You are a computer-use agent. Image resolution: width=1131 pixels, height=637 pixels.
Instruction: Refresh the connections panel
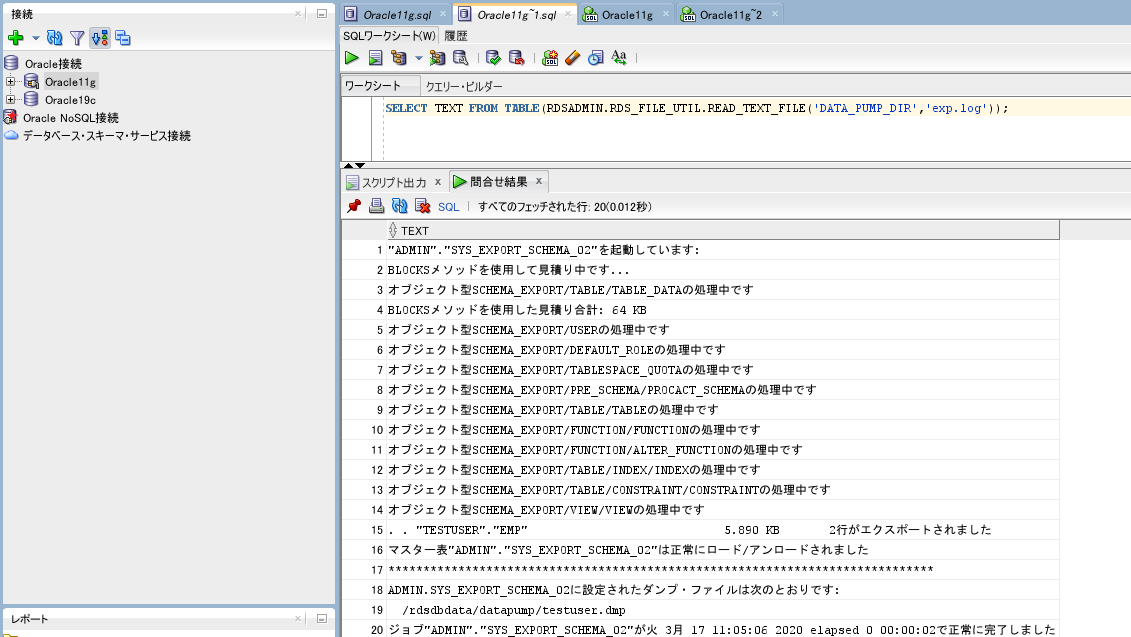click(x=54, y=38)
